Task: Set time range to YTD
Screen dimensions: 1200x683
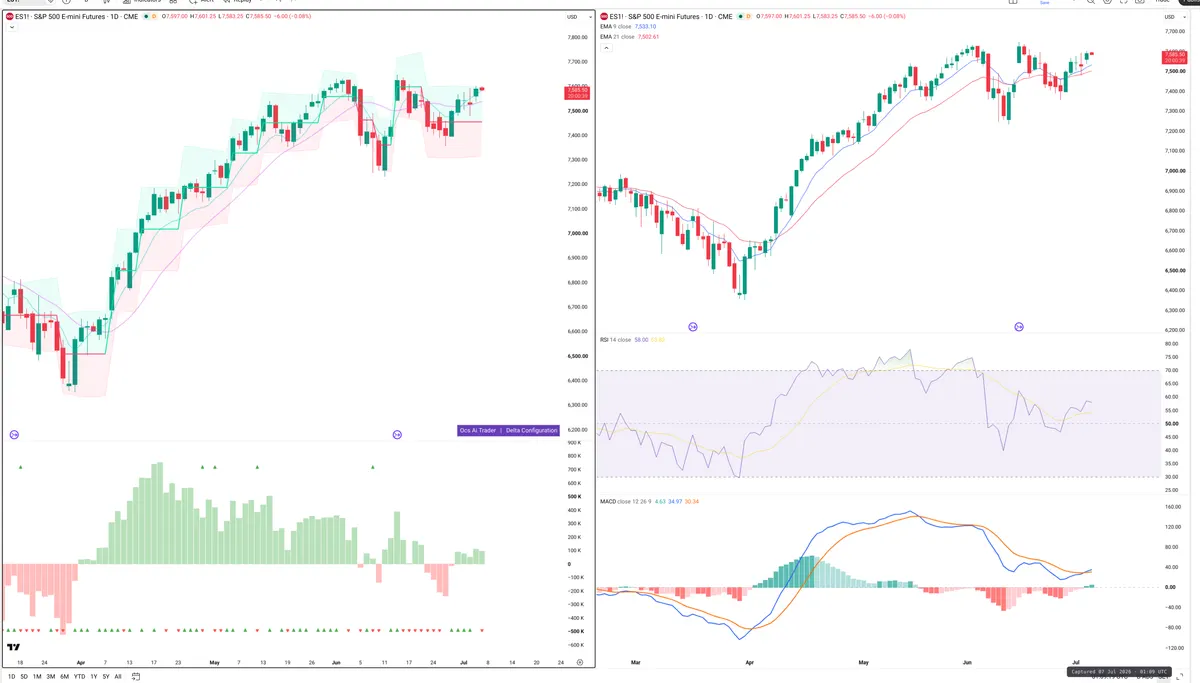Action: 79,676
